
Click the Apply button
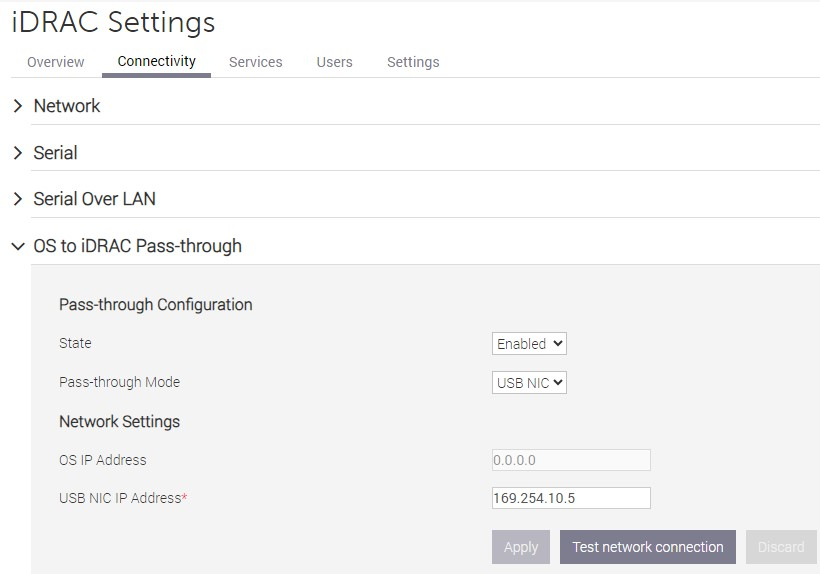coord(521,547)
